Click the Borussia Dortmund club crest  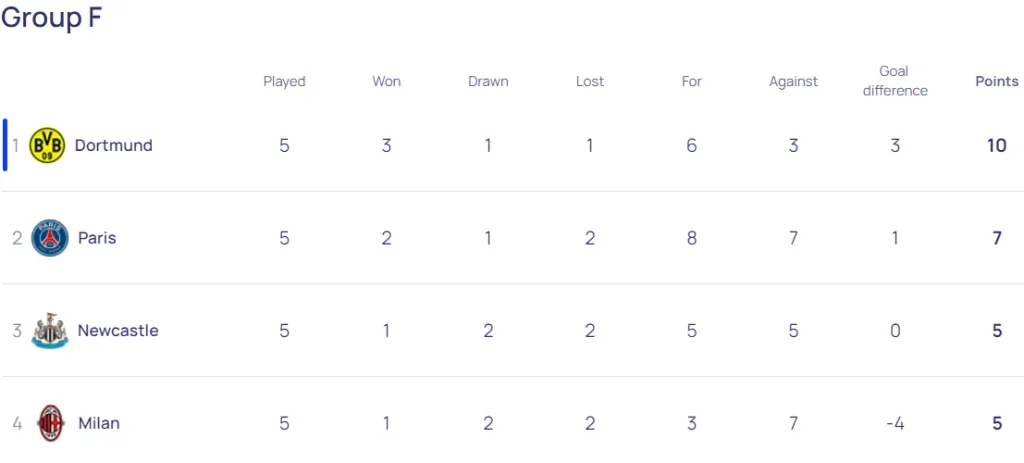pyautogui.click(x=47, y=146)
